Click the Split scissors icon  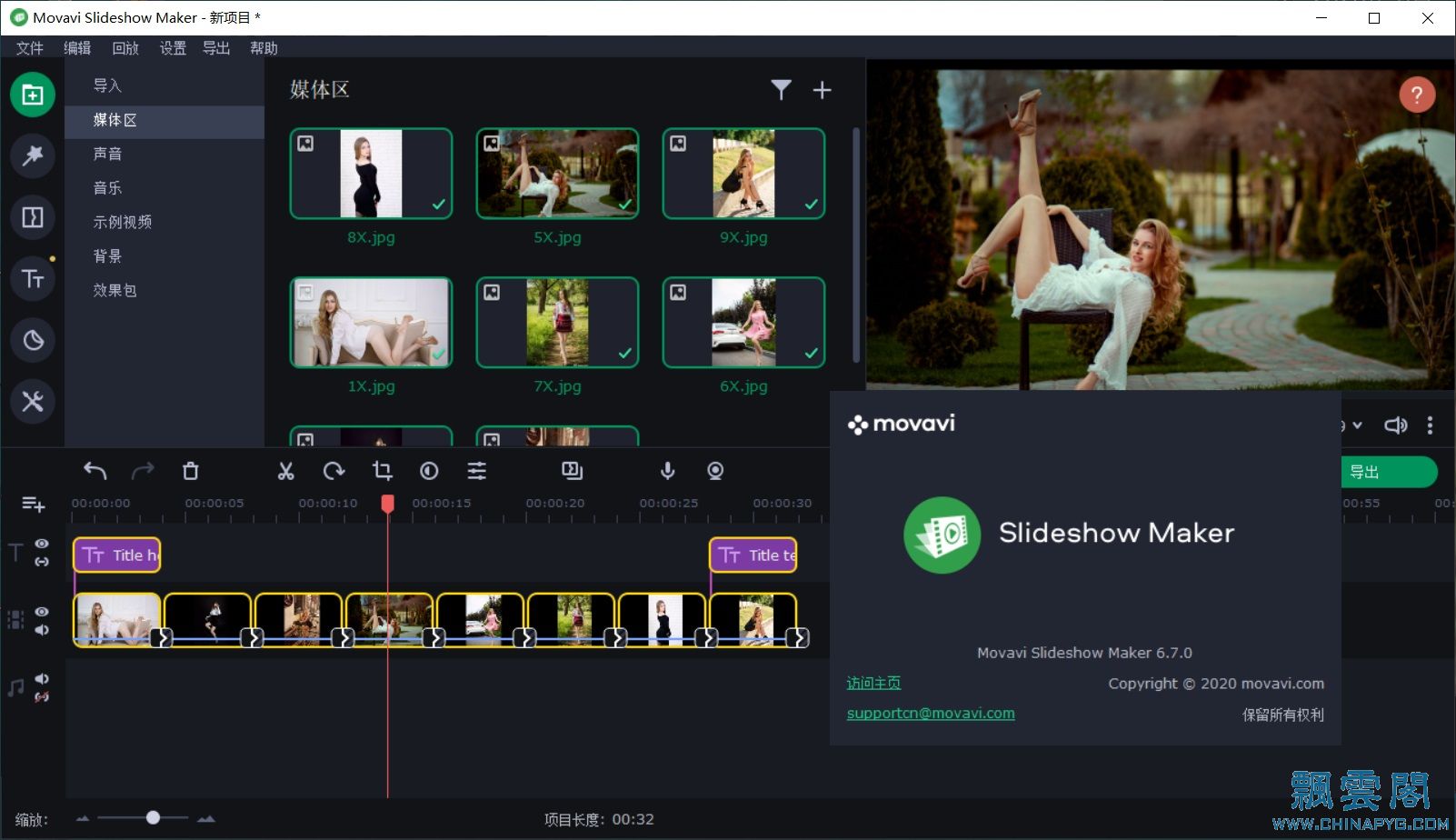coord(285,471)
